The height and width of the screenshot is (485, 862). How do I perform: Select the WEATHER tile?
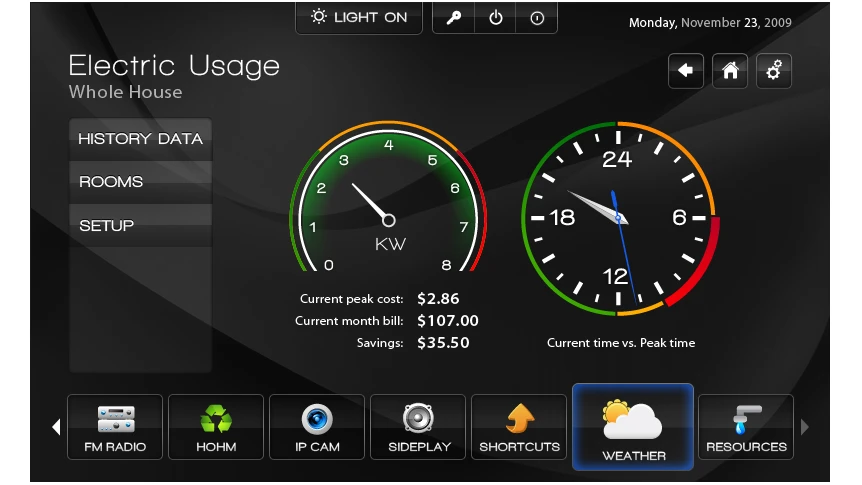(633, 427)
